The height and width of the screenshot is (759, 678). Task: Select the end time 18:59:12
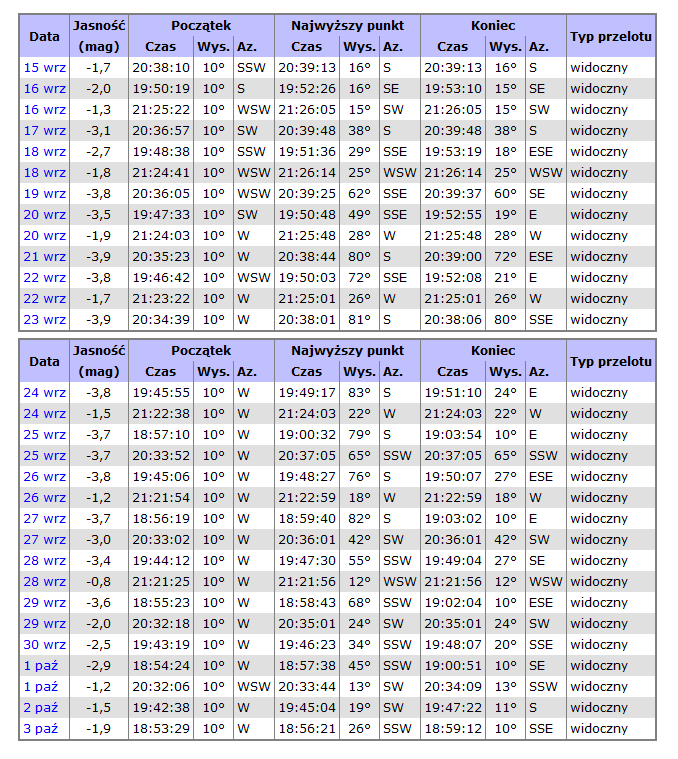click(x=453, y=729)
